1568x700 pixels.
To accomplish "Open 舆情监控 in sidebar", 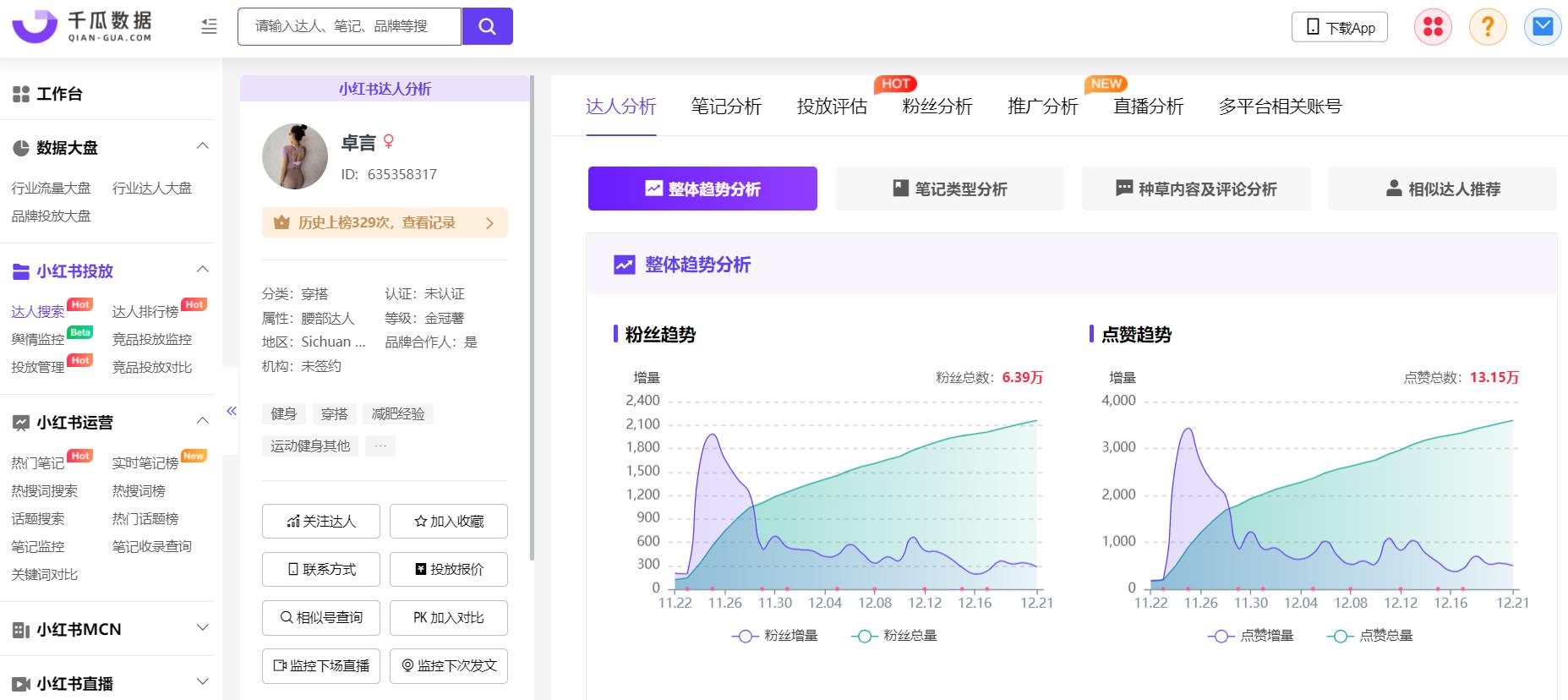I will 38,340.
